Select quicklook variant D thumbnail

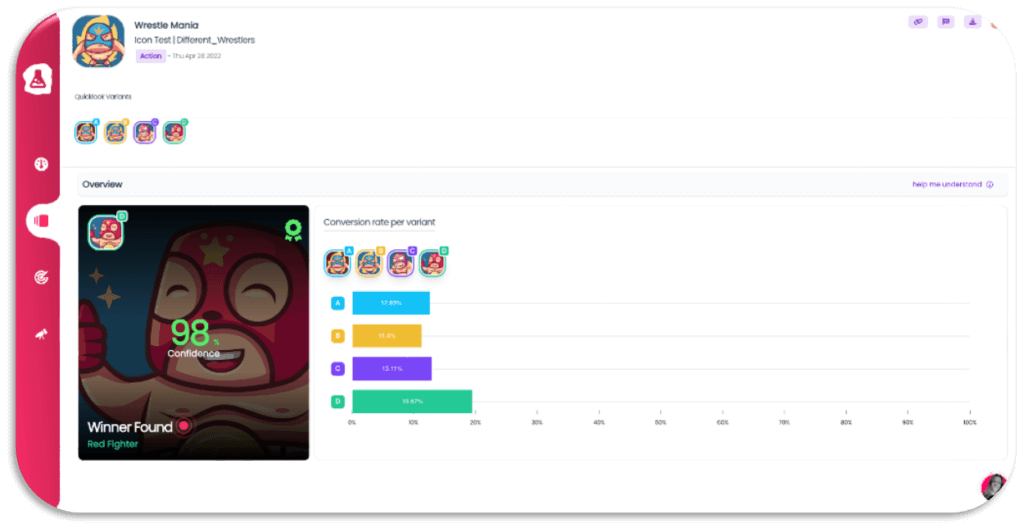[174, 132]
